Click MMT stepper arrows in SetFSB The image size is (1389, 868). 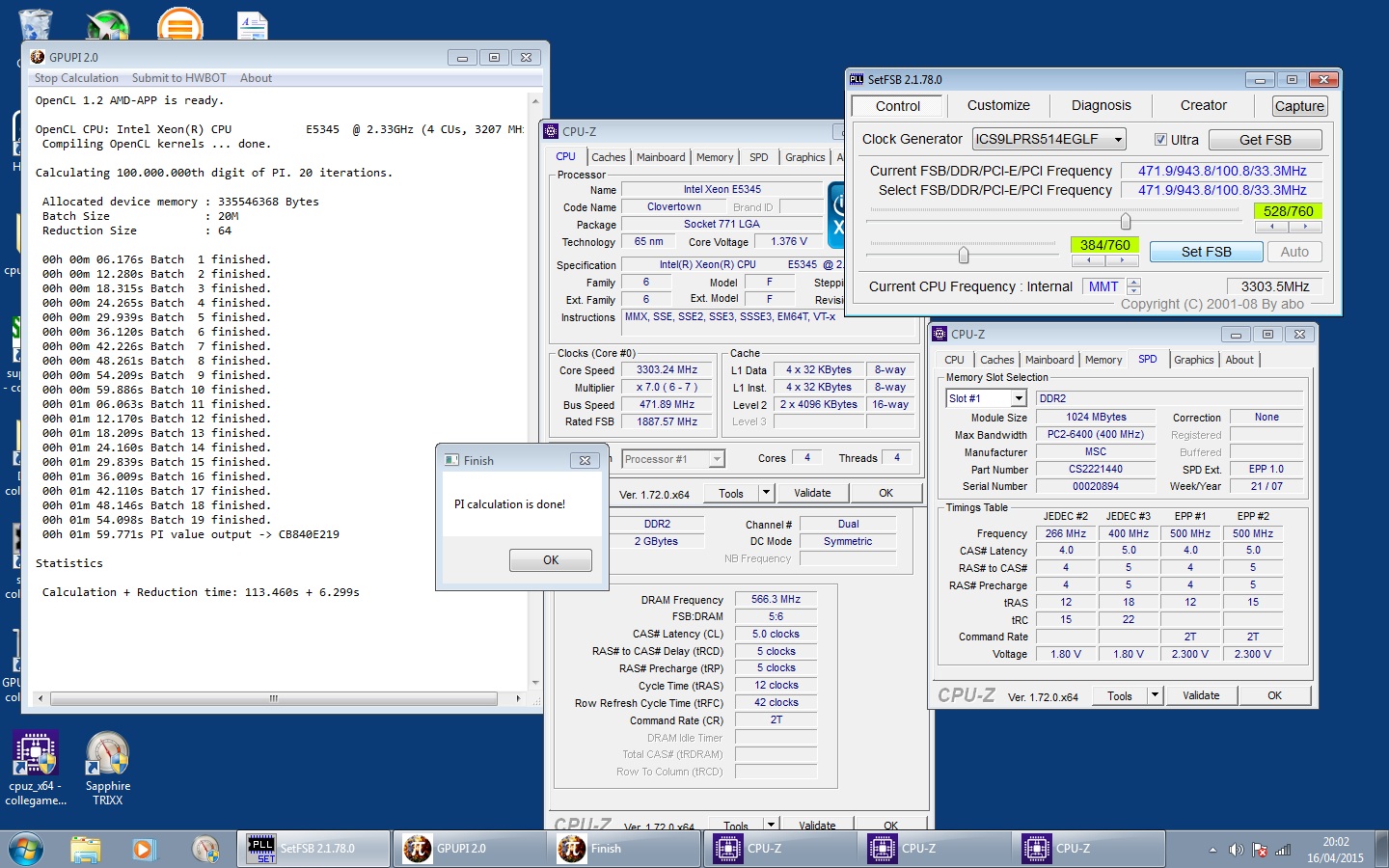[1134, 286]
